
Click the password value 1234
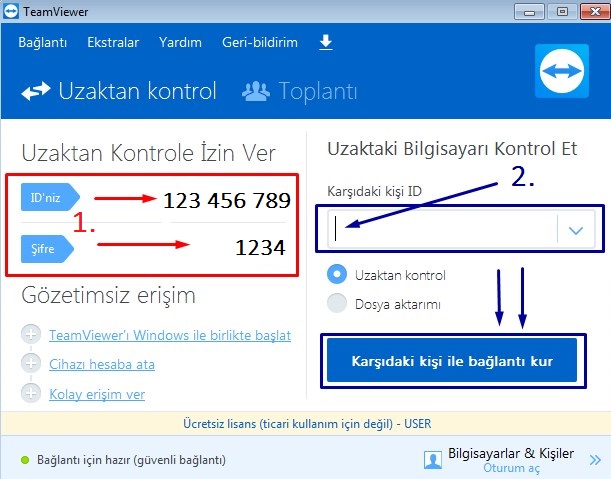(x=260, y=247)
